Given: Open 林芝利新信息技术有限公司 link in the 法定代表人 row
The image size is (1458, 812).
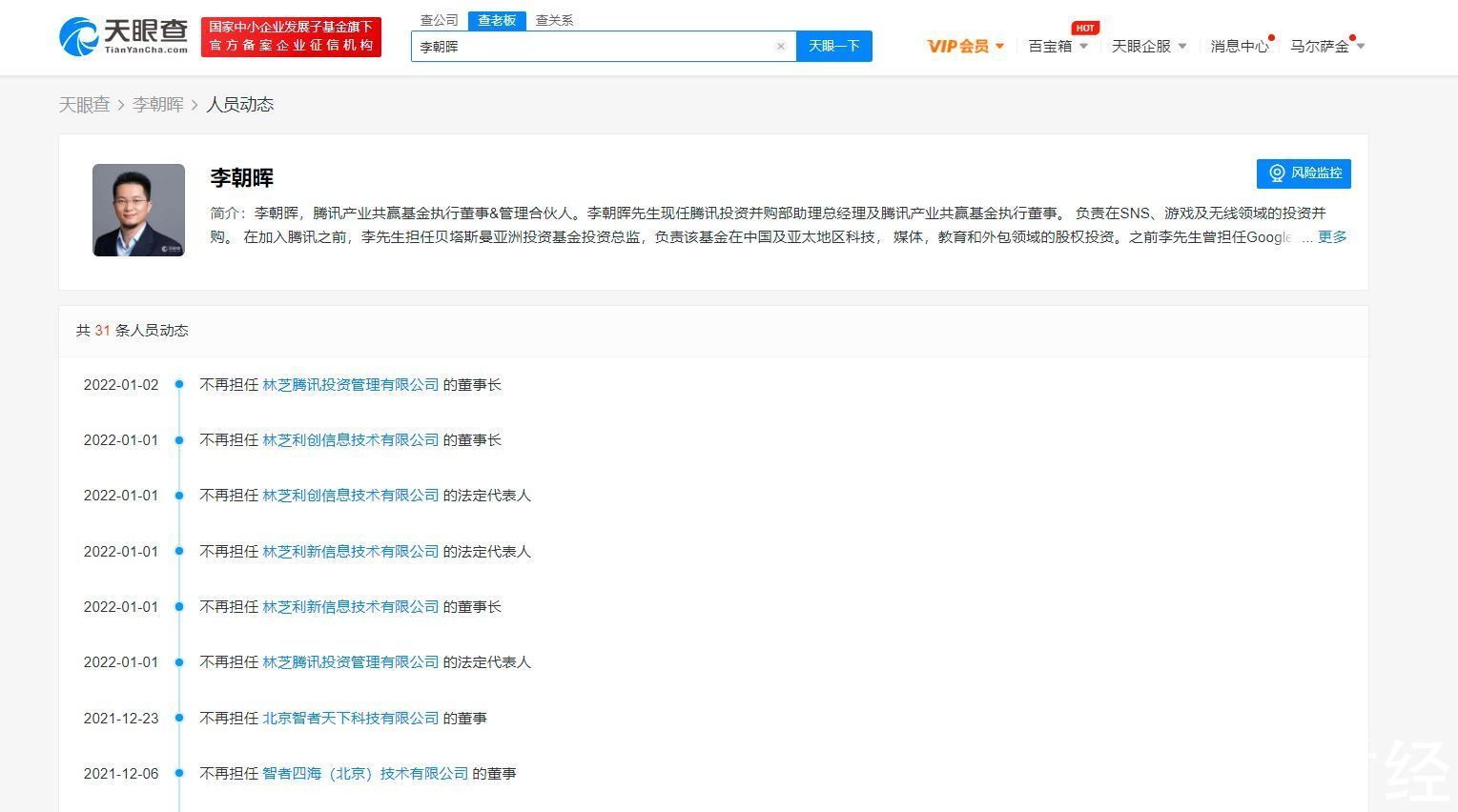Looking at the screenshot, I should (351, 552).
